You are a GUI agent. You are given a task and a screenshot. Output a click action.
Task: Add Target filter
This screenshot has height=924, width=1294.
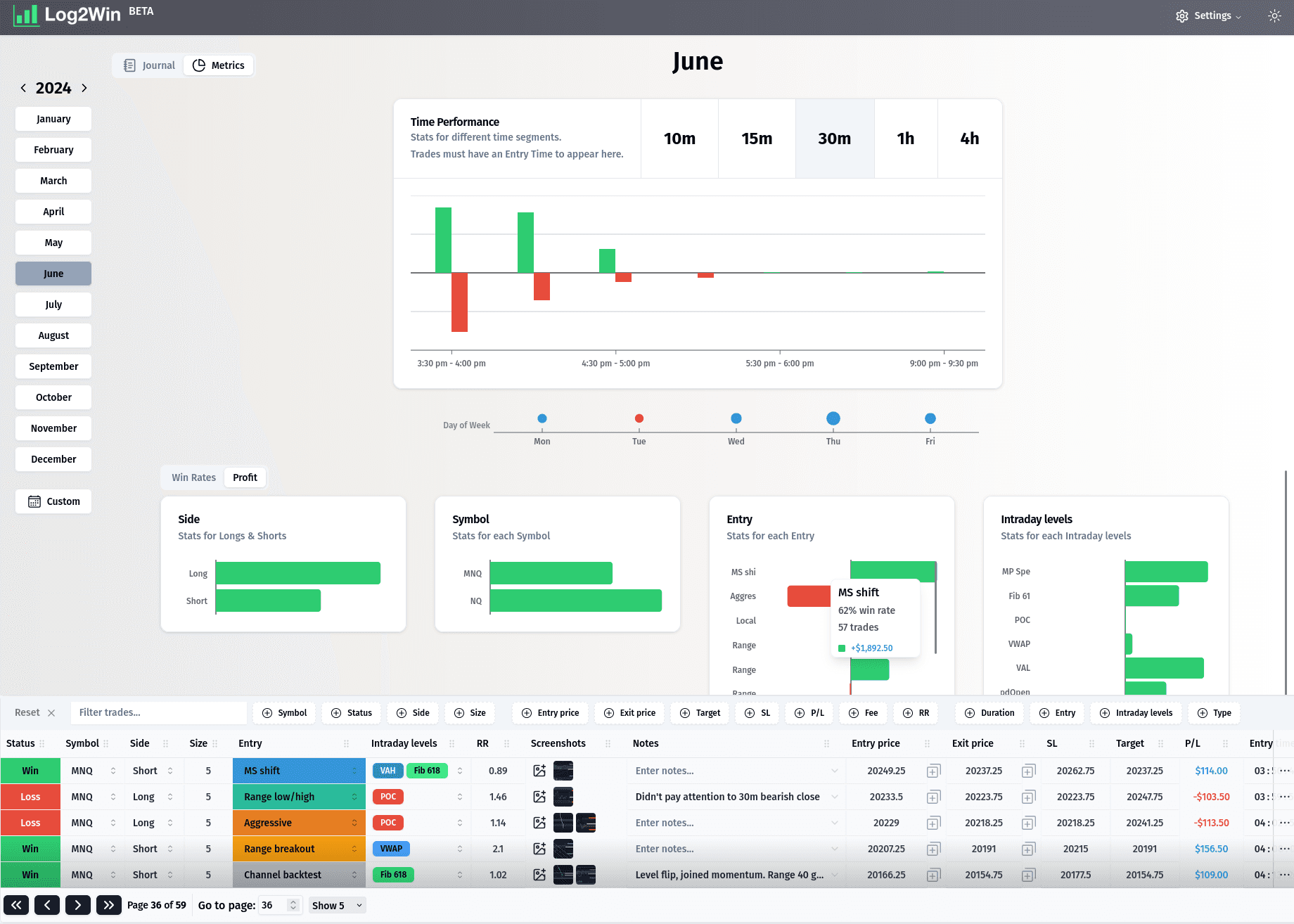point(700,713)
